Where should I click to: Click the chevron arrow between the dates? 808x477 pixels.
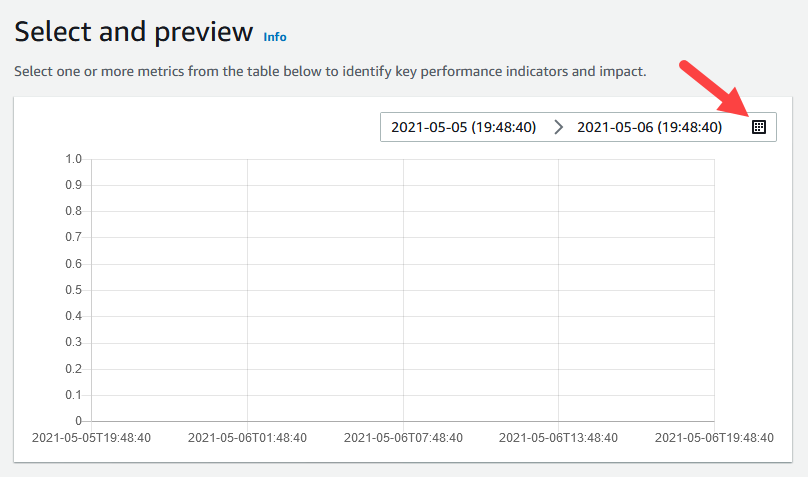[558, 127]
